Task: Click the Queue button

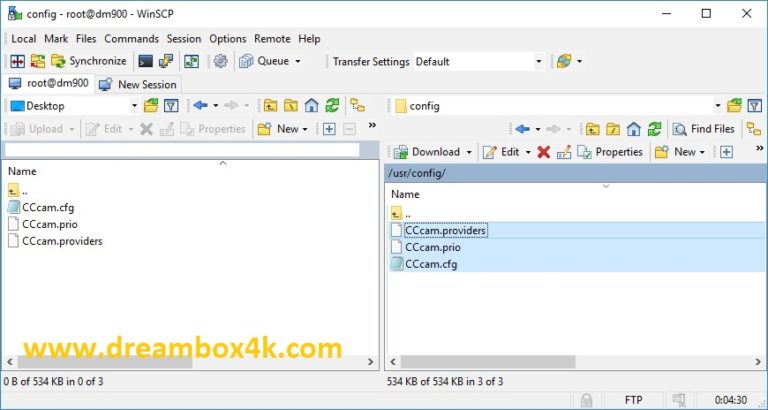Action: click(x=264, y=61)
